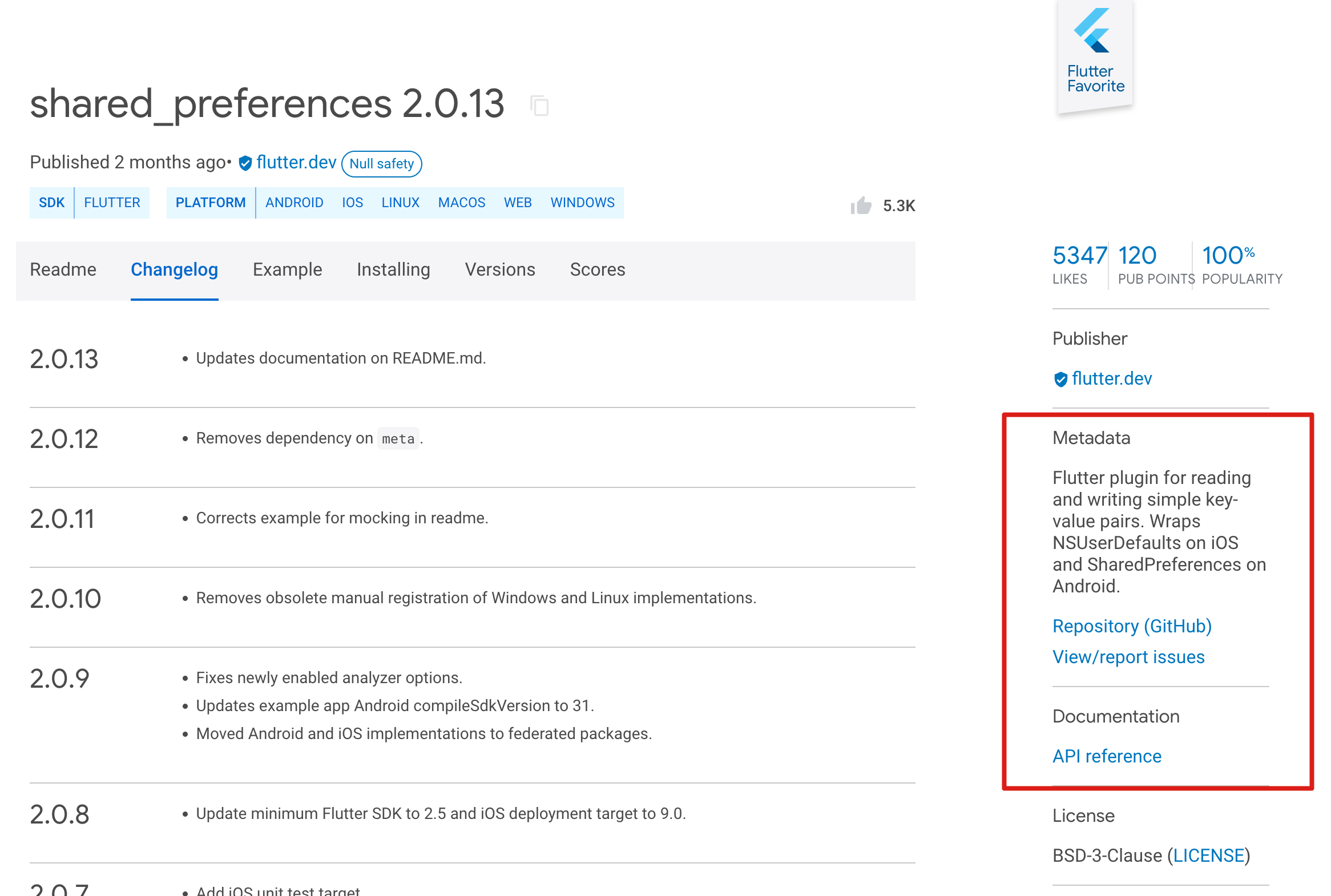This screenshot has width=1331, height=896.
Task: Filter by the LINUX platform tag
Action: 401,203
